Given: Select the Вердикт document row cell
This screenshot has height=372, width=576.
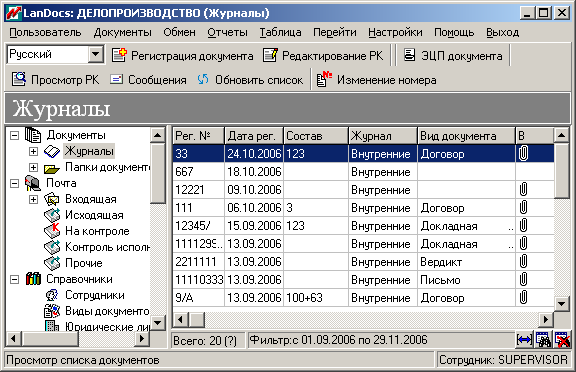Looking at the screenshot, I should (466, 262).
